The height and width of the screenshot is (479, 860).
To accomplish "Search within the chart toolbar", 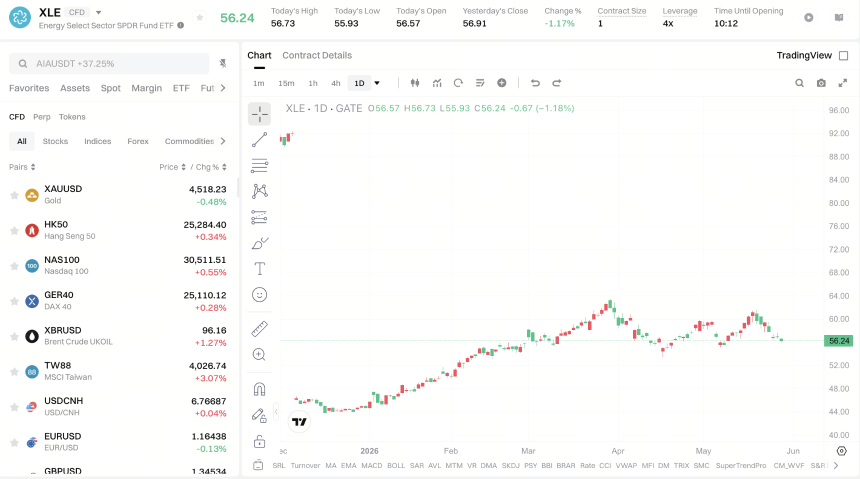I will click(x=800, y=83).
